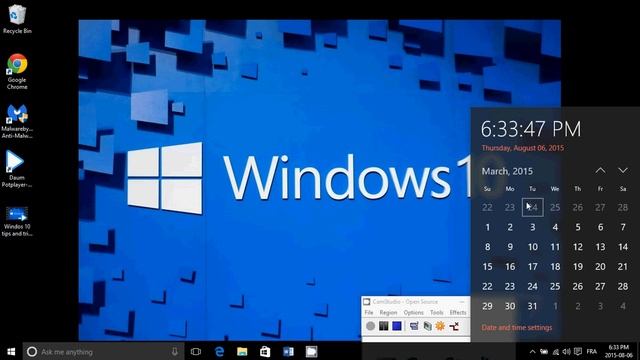Screen dimensions: 640x360
Task: Open the CamStudio Effects menu
Action: tap(458, 312)
